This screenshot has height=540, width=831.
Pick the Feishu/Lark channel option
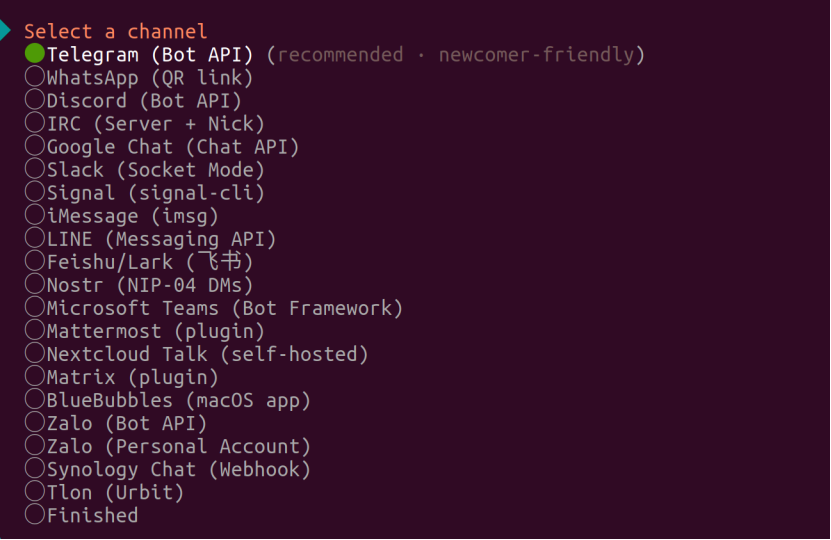pos(35,262)
